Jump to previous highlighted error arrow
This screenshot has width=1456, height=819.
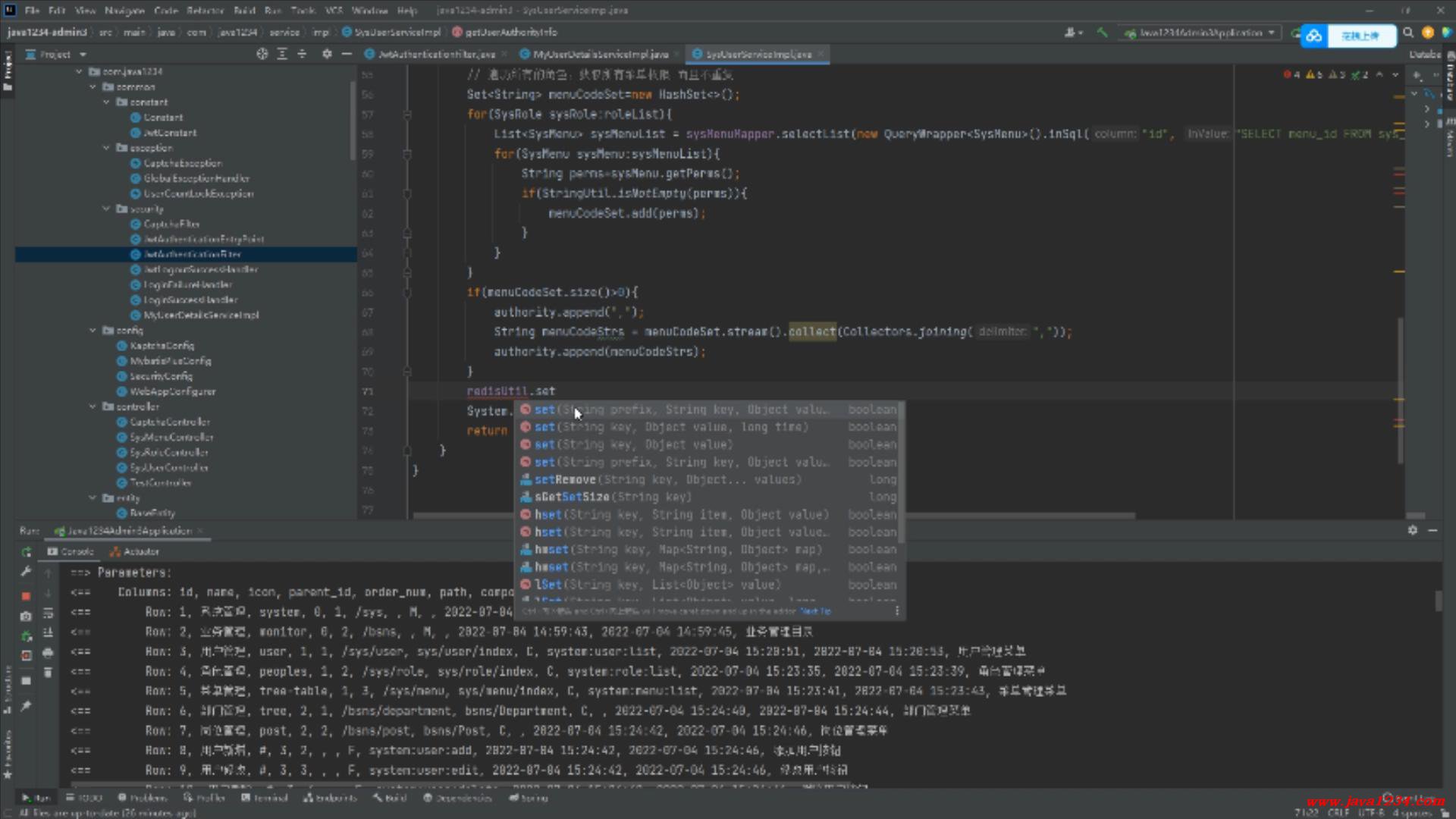[1379, 74]
